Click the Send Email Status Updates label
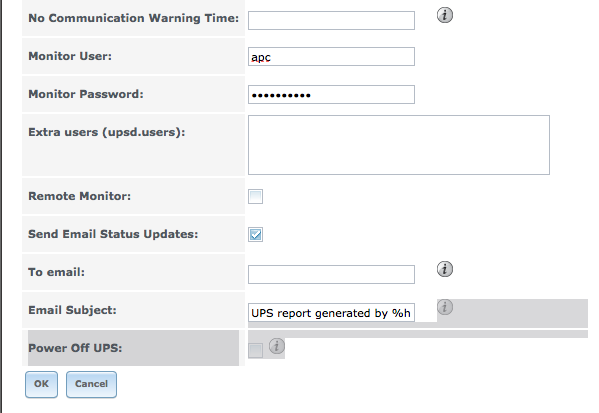Viewport: 599px width, 413px height. point(113,234)
